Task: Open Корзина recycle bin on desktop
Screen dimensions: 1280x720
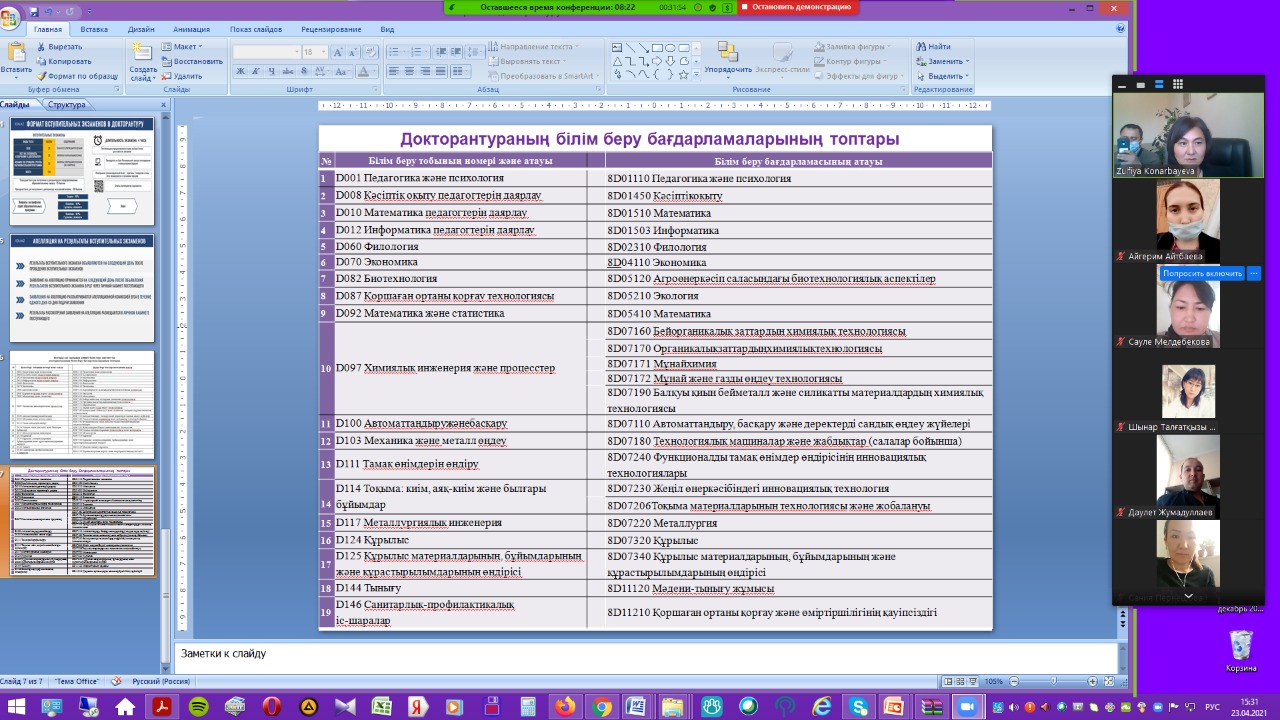Action: 1241,650
